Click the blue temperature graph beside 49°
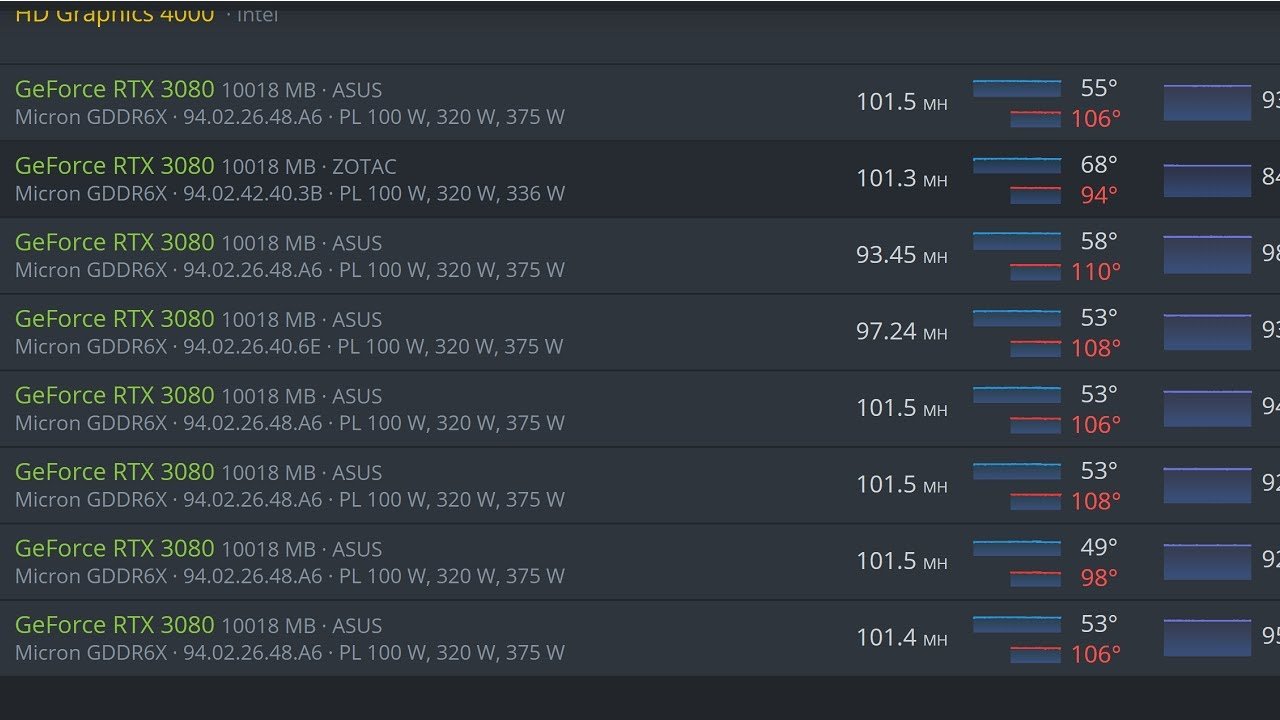Screen dimensions: 1280x720 (x=1017, y=548)
